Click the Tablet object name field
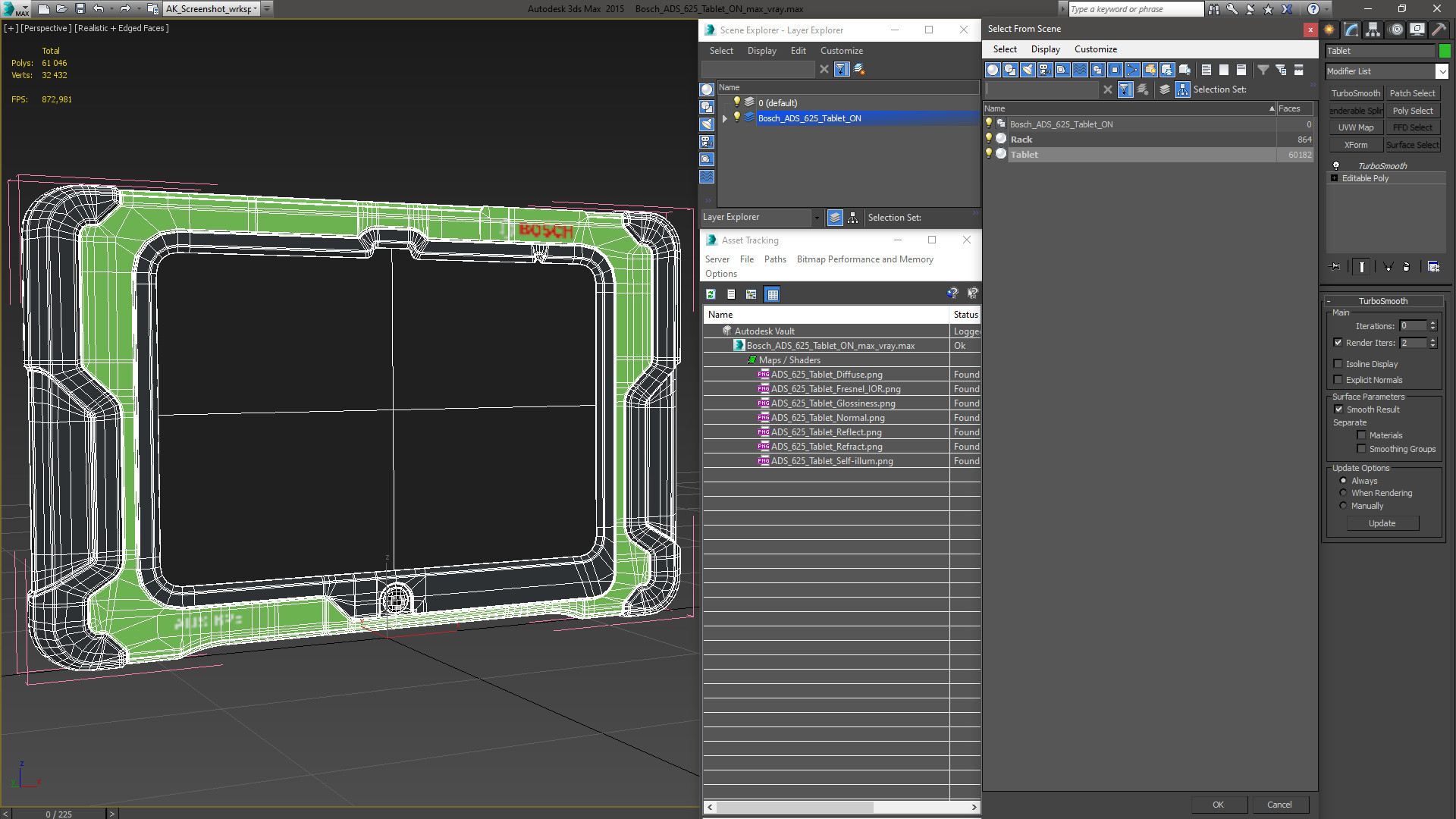The width and height of the screenshot is (1456, 819). (1380, 51)
